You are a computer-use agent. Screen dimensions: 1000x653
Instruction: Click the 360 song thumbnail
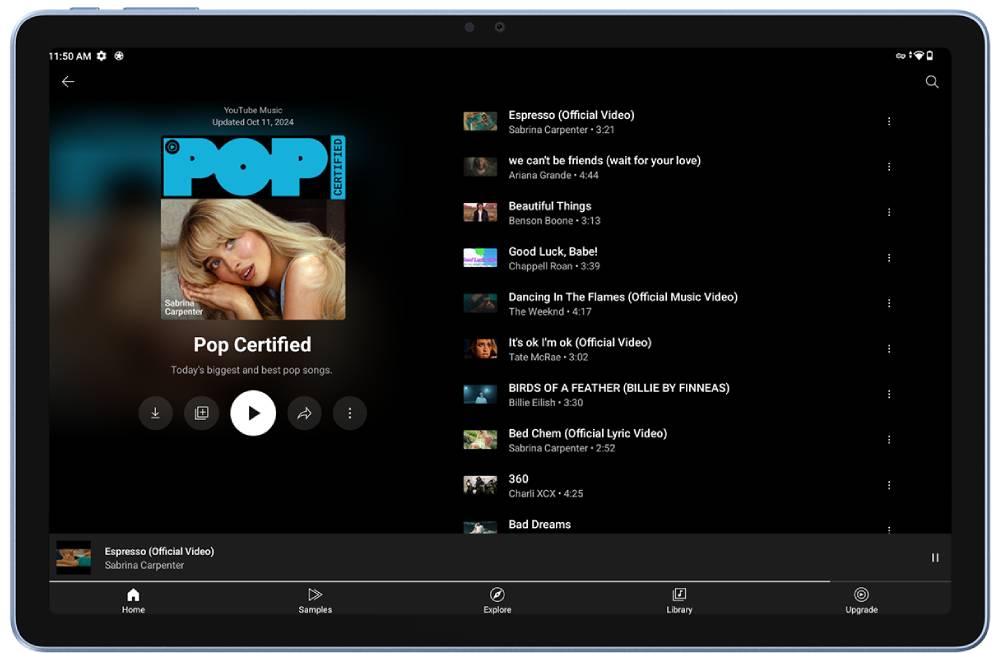tap(480, 485)
